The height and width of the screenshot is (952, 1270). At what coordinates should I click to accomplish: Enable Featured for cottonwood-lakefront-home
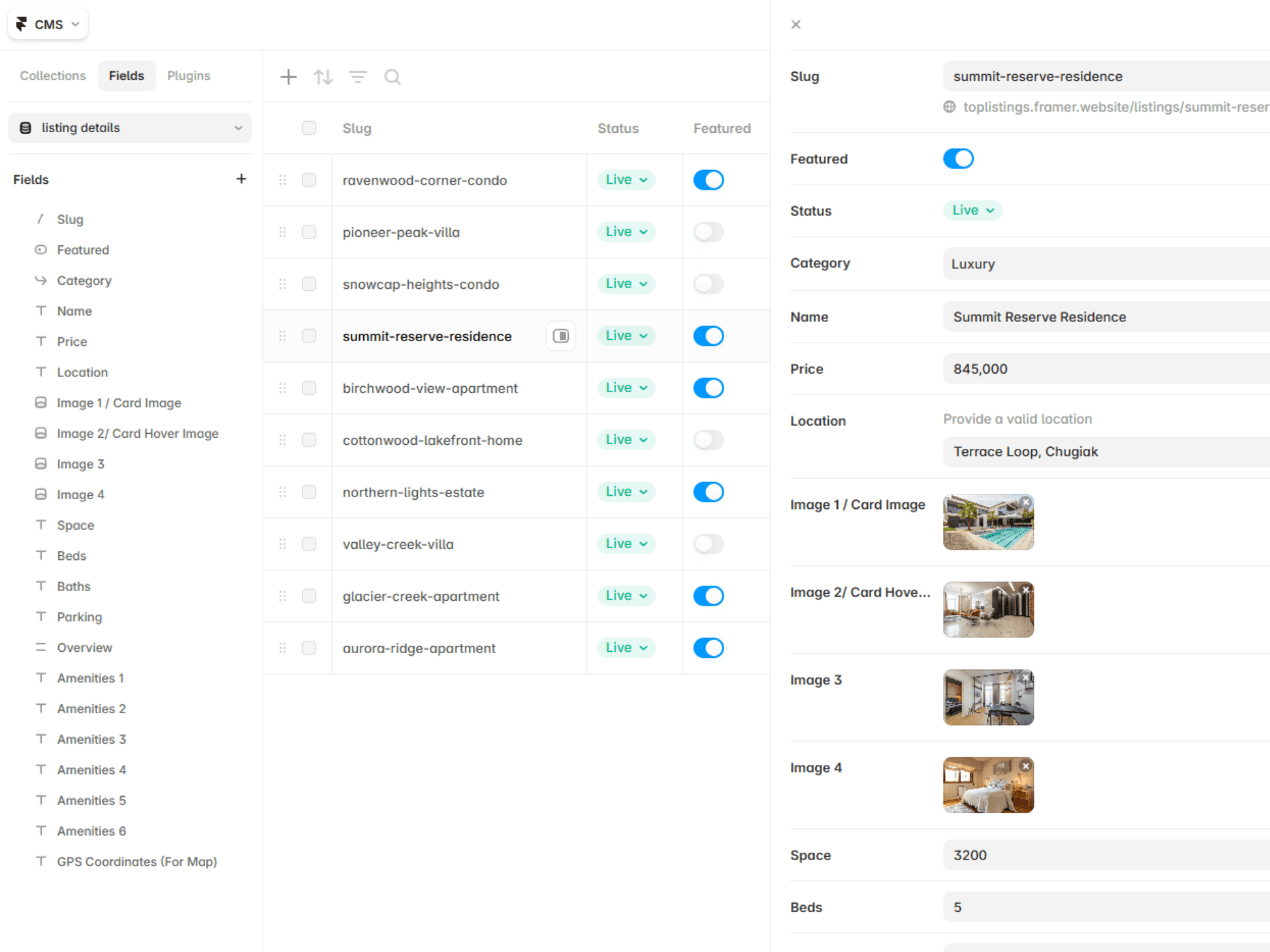708,440
